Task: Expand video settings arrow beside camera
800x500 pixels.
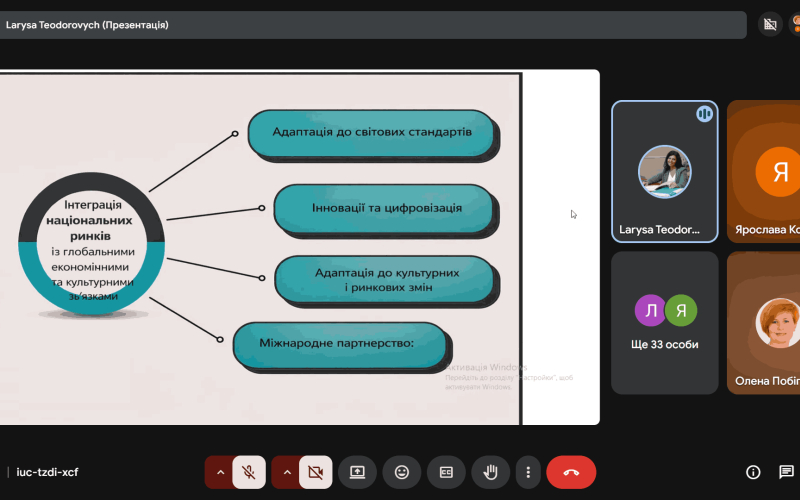Action: pyautogui.click(x=286, y=472)
